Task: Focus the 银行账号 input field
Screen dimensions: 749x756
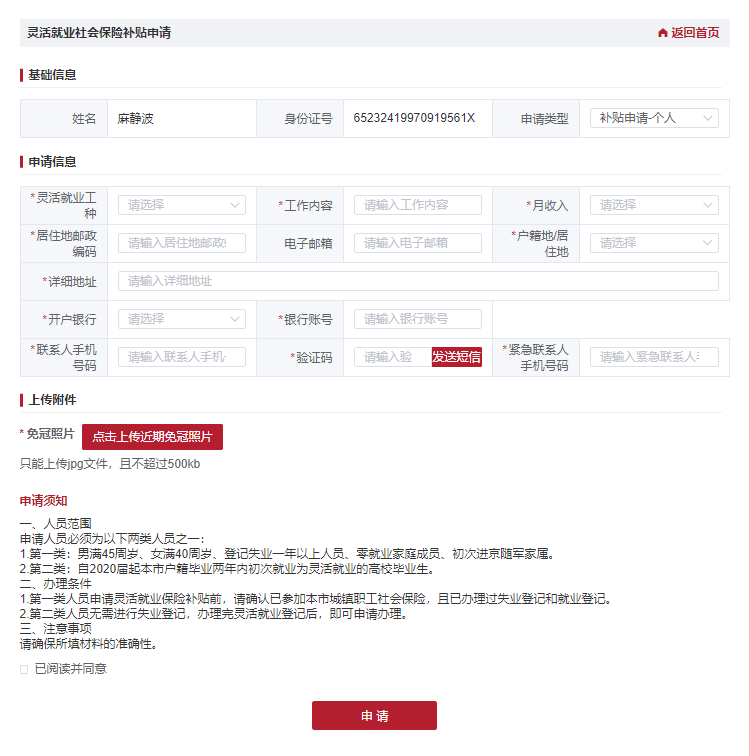Action: click(x=417, y=319)
